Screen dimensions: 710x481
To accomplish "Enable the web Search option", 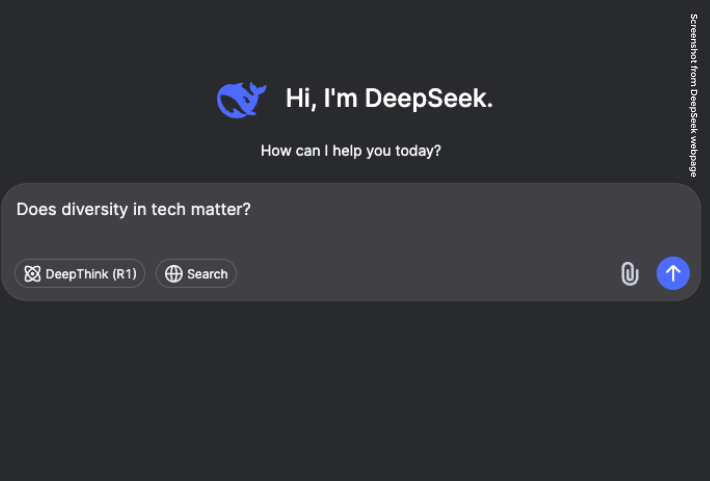I will (196, 274).
